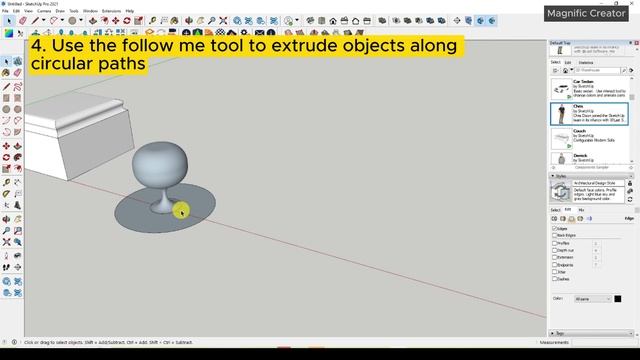This screenshot has width=640, height=360.
Task: Select the Arc tool in top toolbar
Action: click(x=54, y=20)
